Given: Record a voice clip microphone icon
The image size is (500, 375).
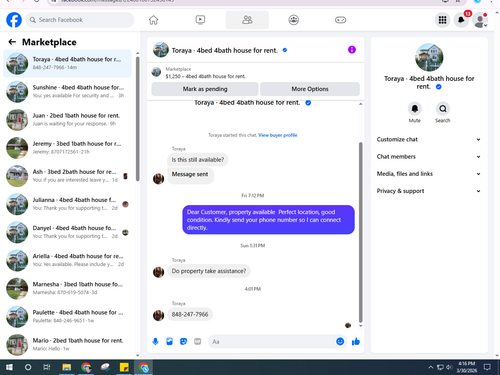Looking at the screenshot, I should point(155,341).
